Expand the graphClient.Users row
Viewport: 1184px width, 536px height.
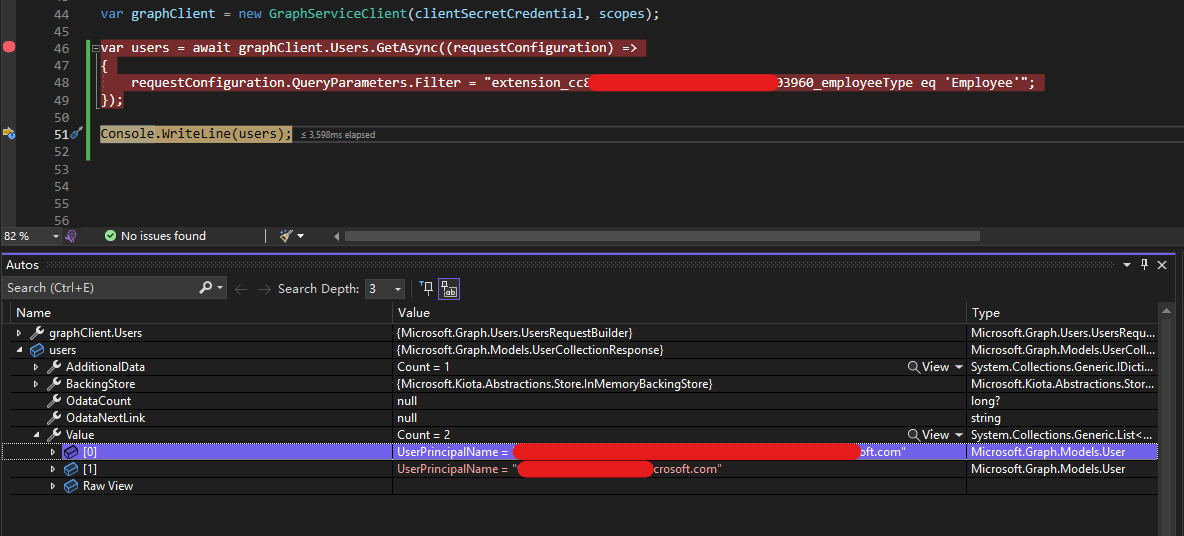[x=19, y=333]
